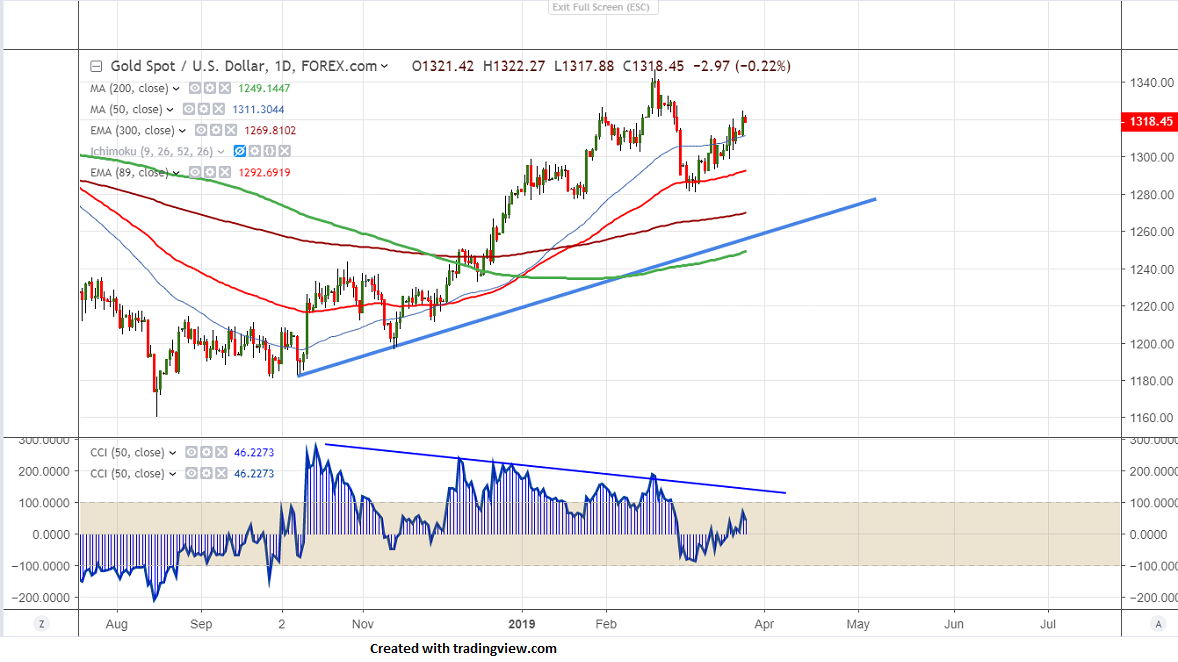Click the Aug label on time axis
1178x662 pixels.
(x=116, y=624)
